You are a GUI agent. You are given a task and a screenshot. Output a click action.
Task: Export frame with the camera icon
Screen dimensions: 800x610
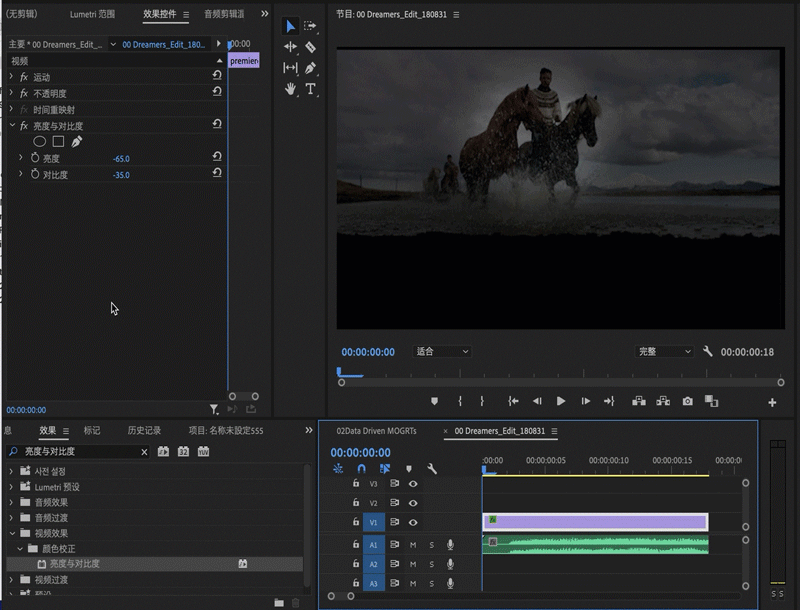(687, 401)
